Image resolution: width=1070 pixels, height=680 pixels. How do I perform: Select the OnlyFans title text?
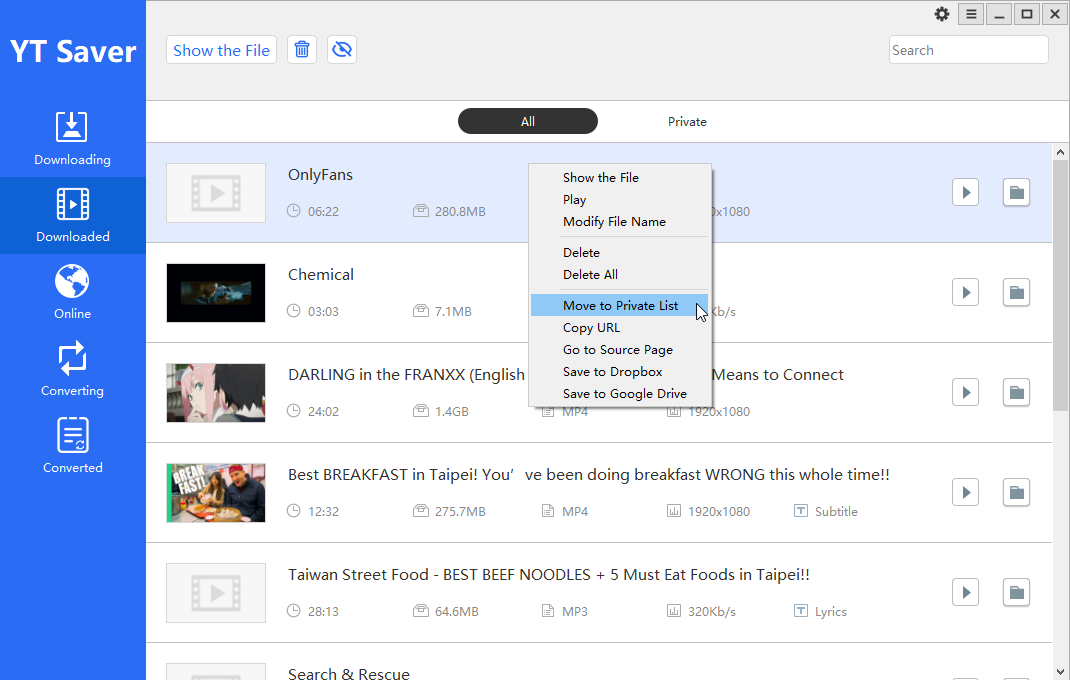click(x=320, y=175)
